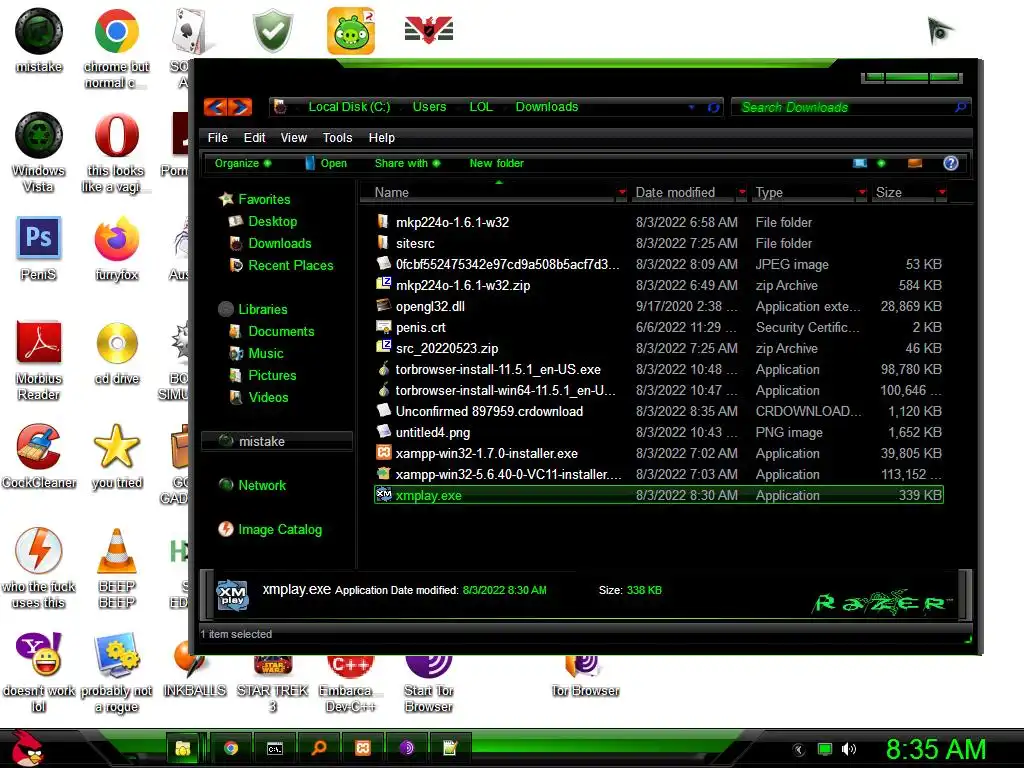
Task: Select the opengl32.dll file
Action: click(659, 306)
